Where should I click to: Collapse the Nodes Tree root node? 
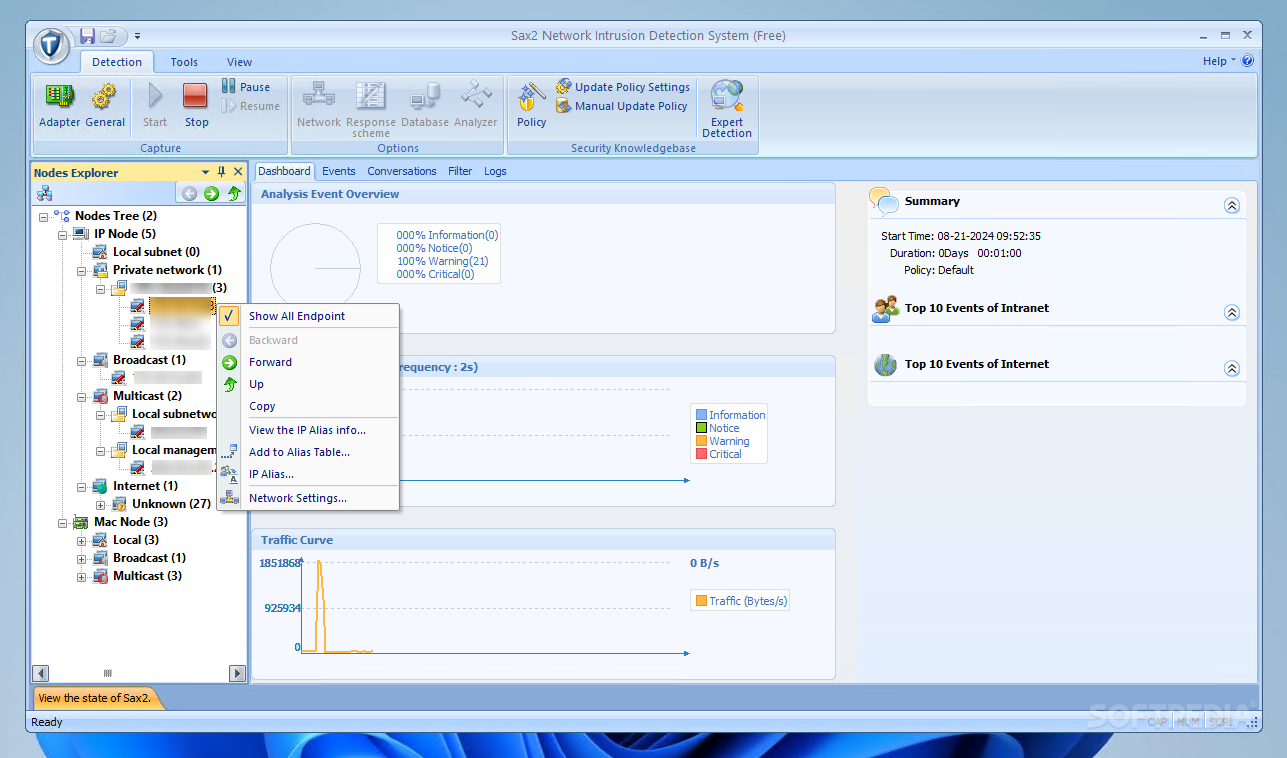43,216
